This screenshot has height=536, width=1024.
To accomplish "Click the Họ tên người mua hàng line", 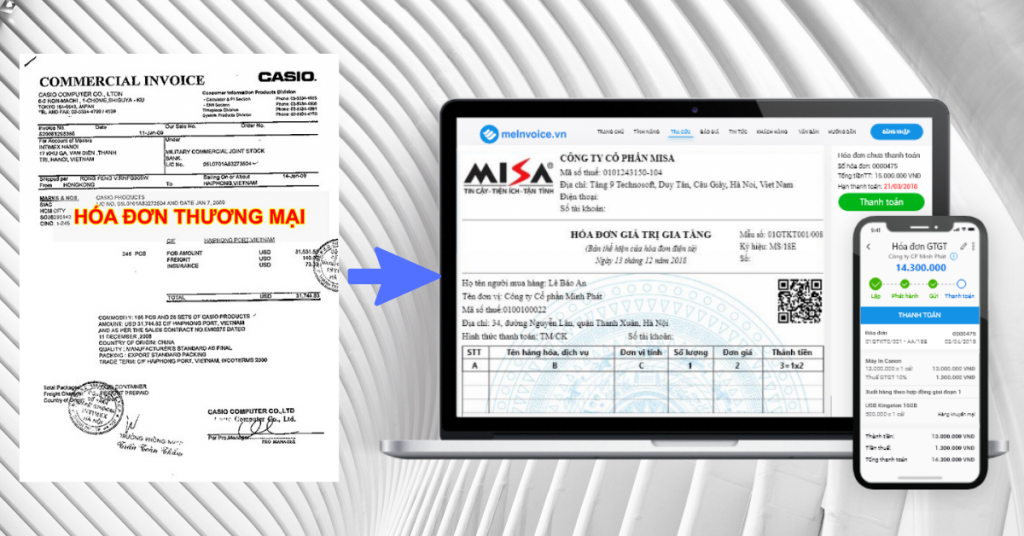I will [524, 283].
